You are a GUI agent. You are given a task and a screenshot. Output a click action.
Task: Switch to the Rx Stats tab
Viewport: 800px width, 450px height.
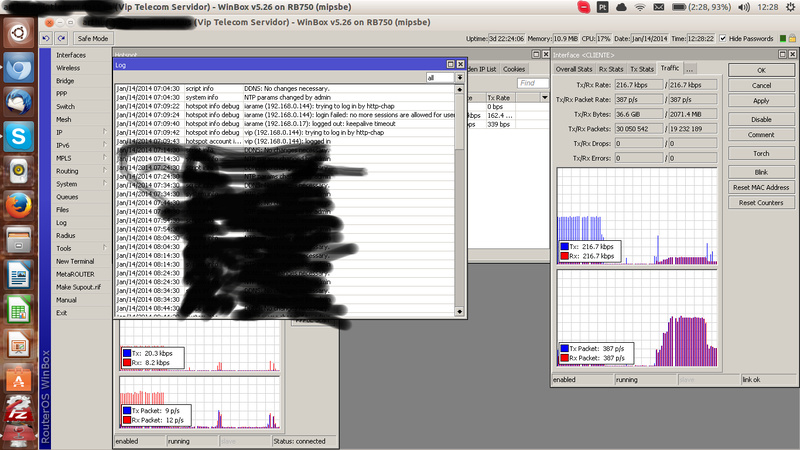[x=611, y=69]
